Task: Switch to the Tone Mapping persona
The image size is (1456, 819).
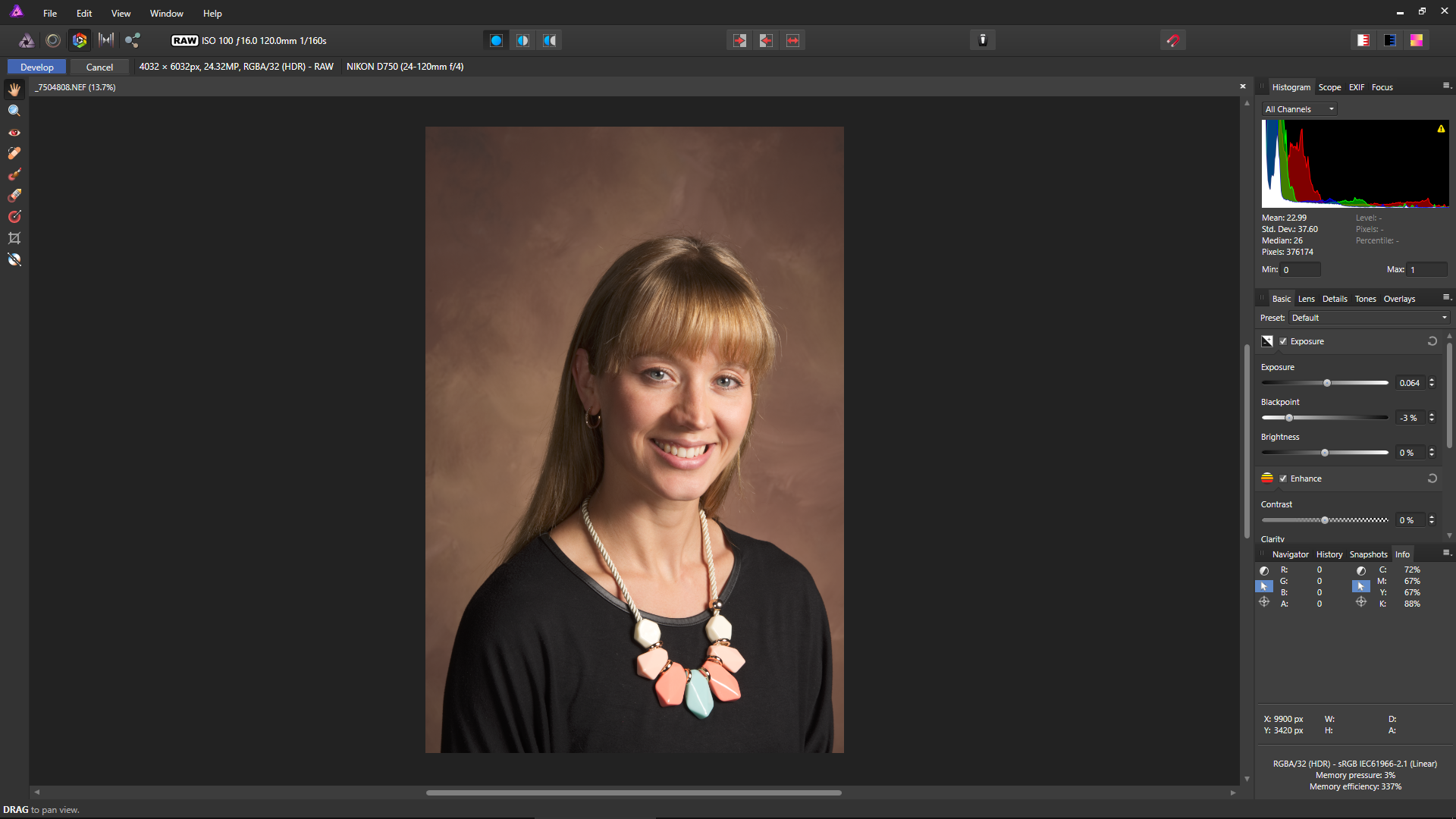Action: point(106,40)
